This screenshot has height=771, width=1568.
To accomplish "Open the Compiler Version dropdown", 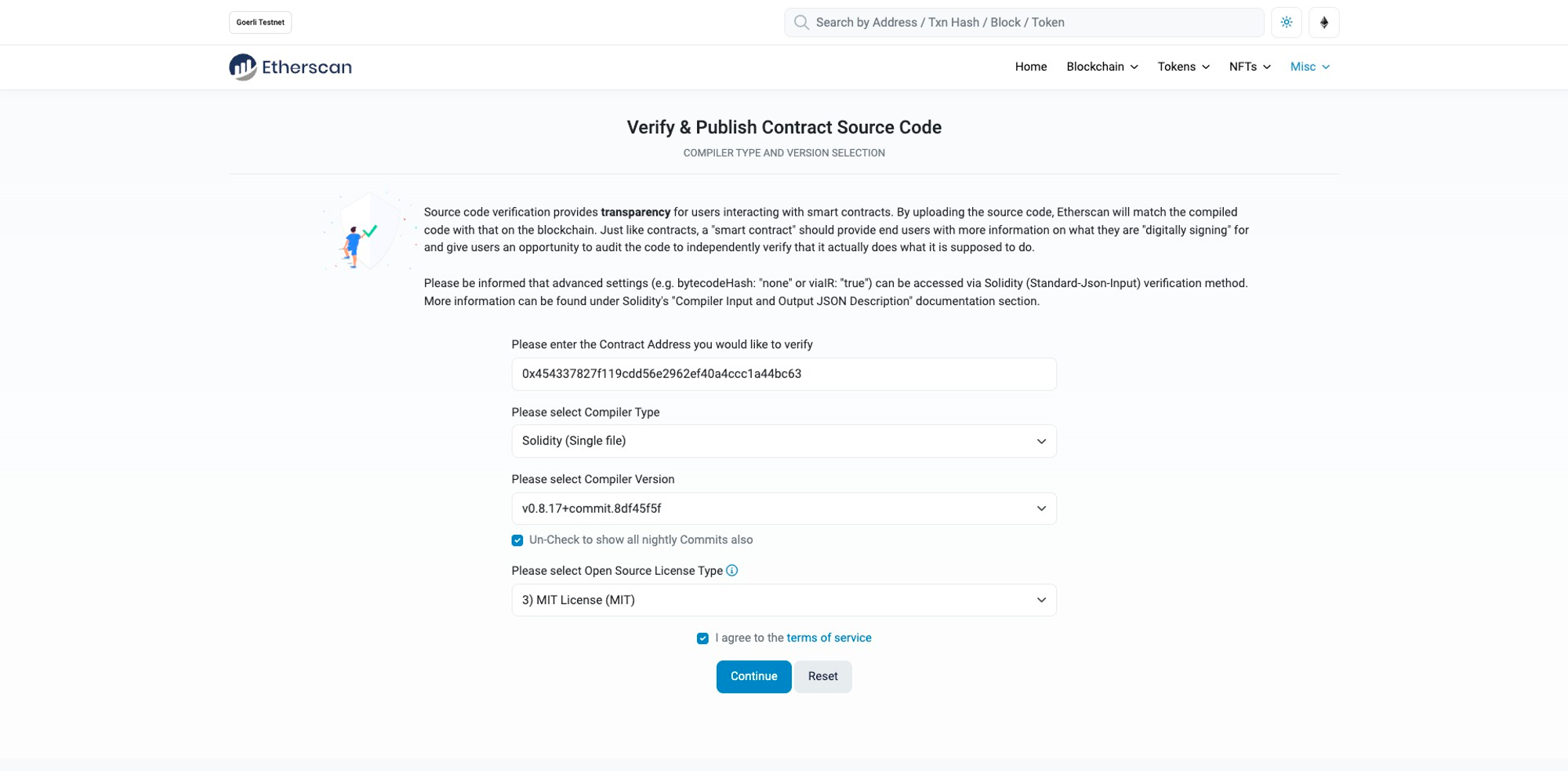I will pyautogui.click(x=783, y=509).
